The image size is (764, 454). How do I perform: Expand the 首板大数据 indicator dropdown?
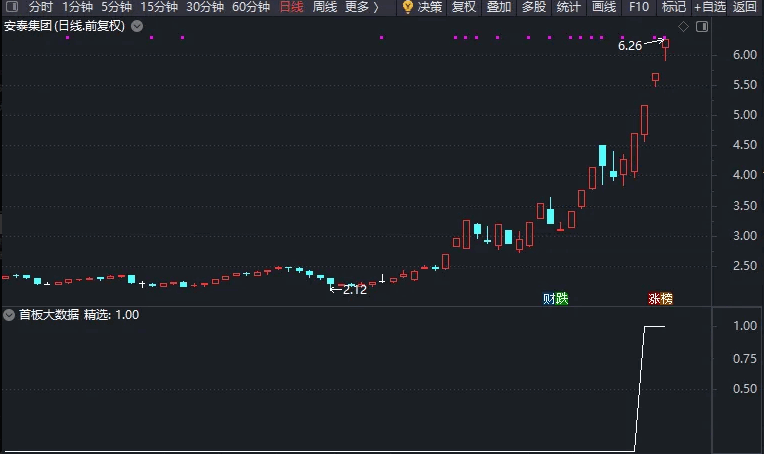[x=9, y=315]
